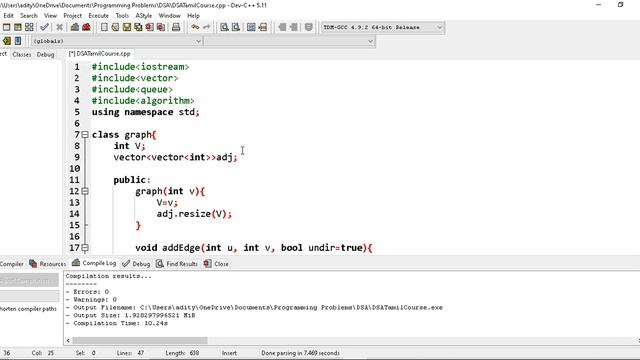Click the '#include<iostream>' line of code

click(x=140, y=67)
